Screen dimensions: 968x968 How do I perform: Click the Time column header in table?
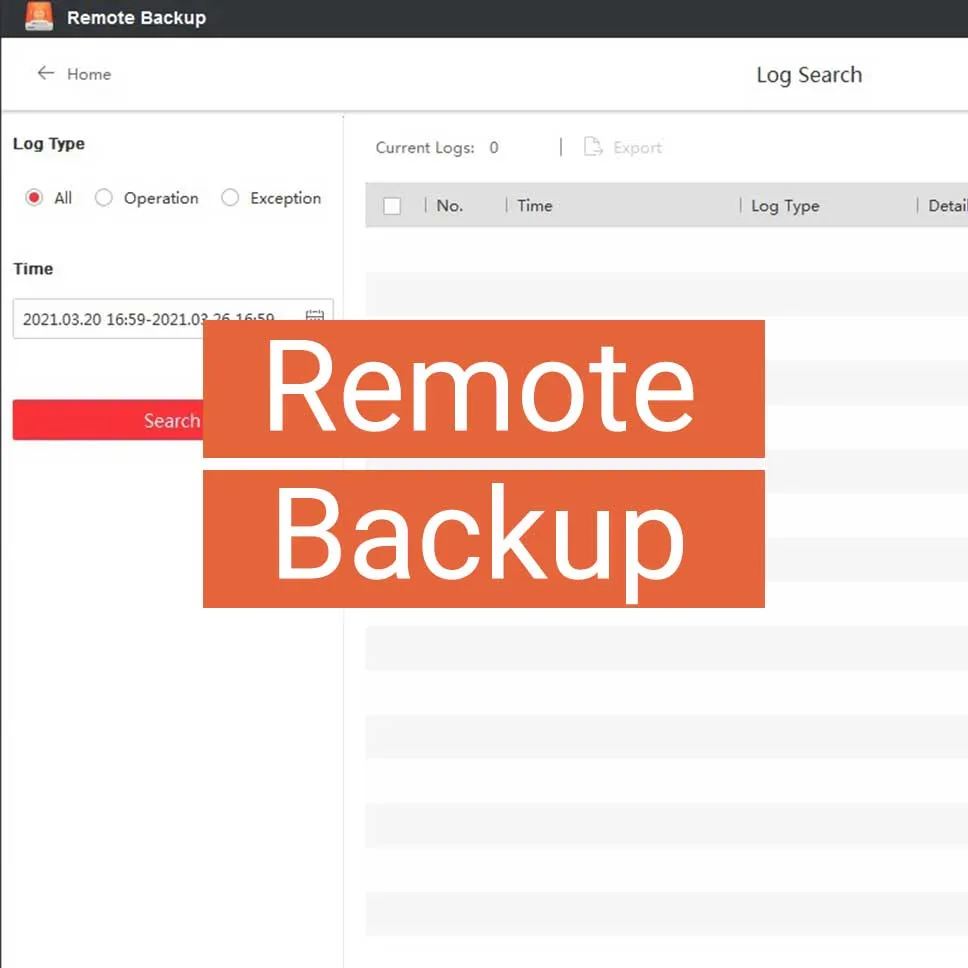[x=535, y=206]
